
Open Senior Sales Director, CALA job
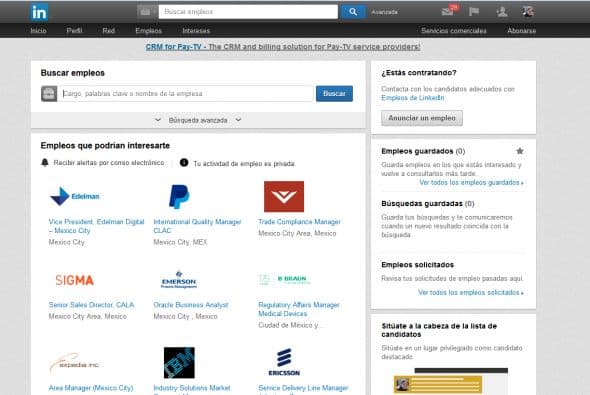click(91, 305)
